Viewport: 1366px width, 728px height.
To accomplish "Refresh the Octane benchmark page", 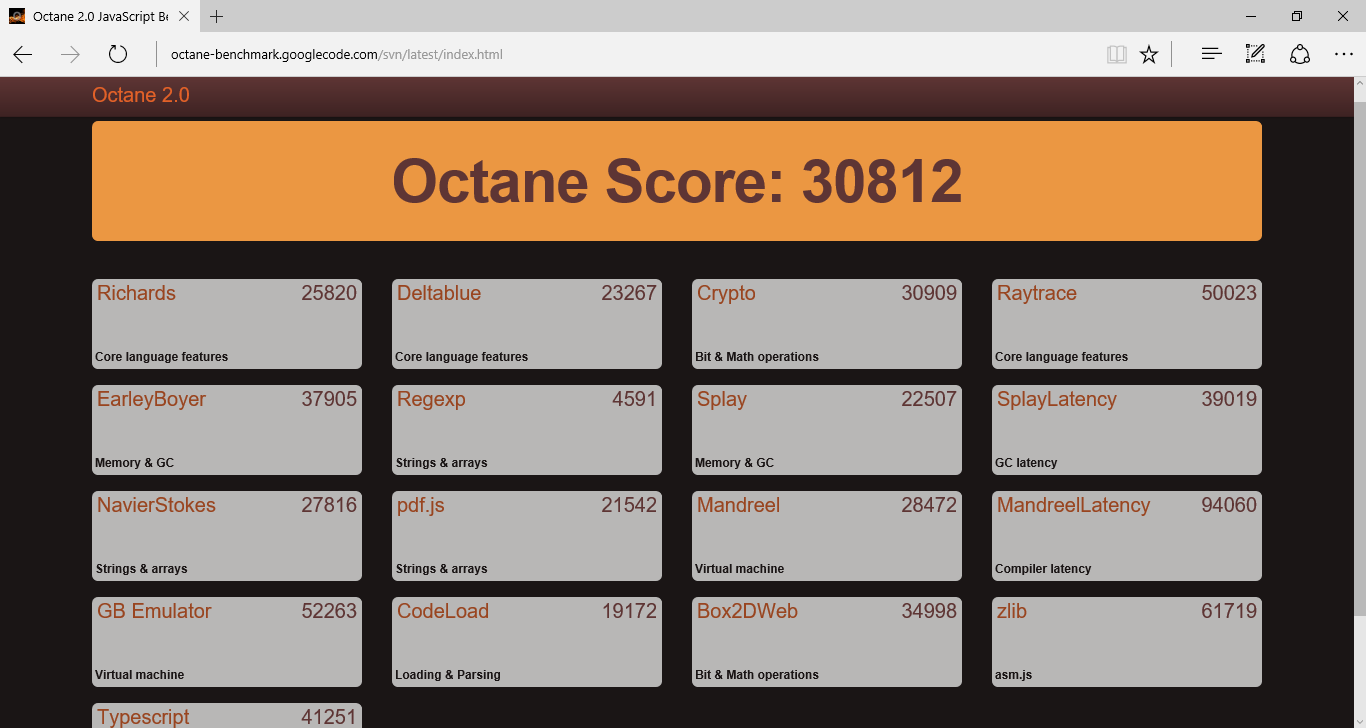I will click(118, 54).
